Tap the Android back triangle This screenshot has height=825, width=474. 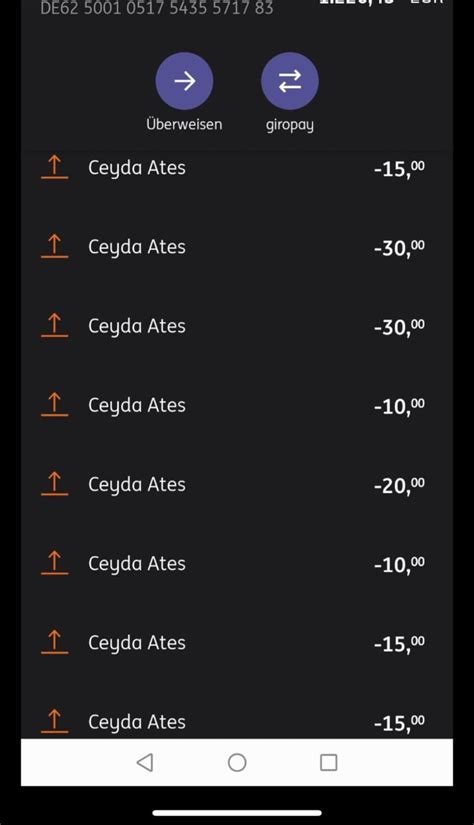(x=145, y=762)
